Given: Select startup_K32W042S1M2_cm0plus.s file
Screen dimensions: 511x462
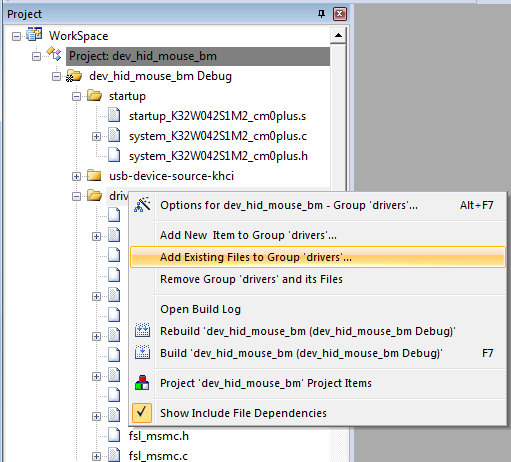Looking at the screenshot, I should click(217, 116).
